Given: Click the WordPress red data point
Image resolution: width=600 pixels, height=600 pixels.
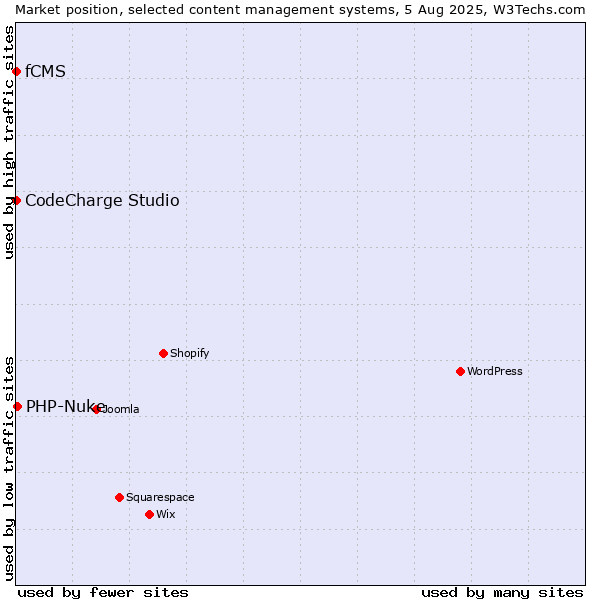Looking at the screenshot, I should [x=460, y=372].
